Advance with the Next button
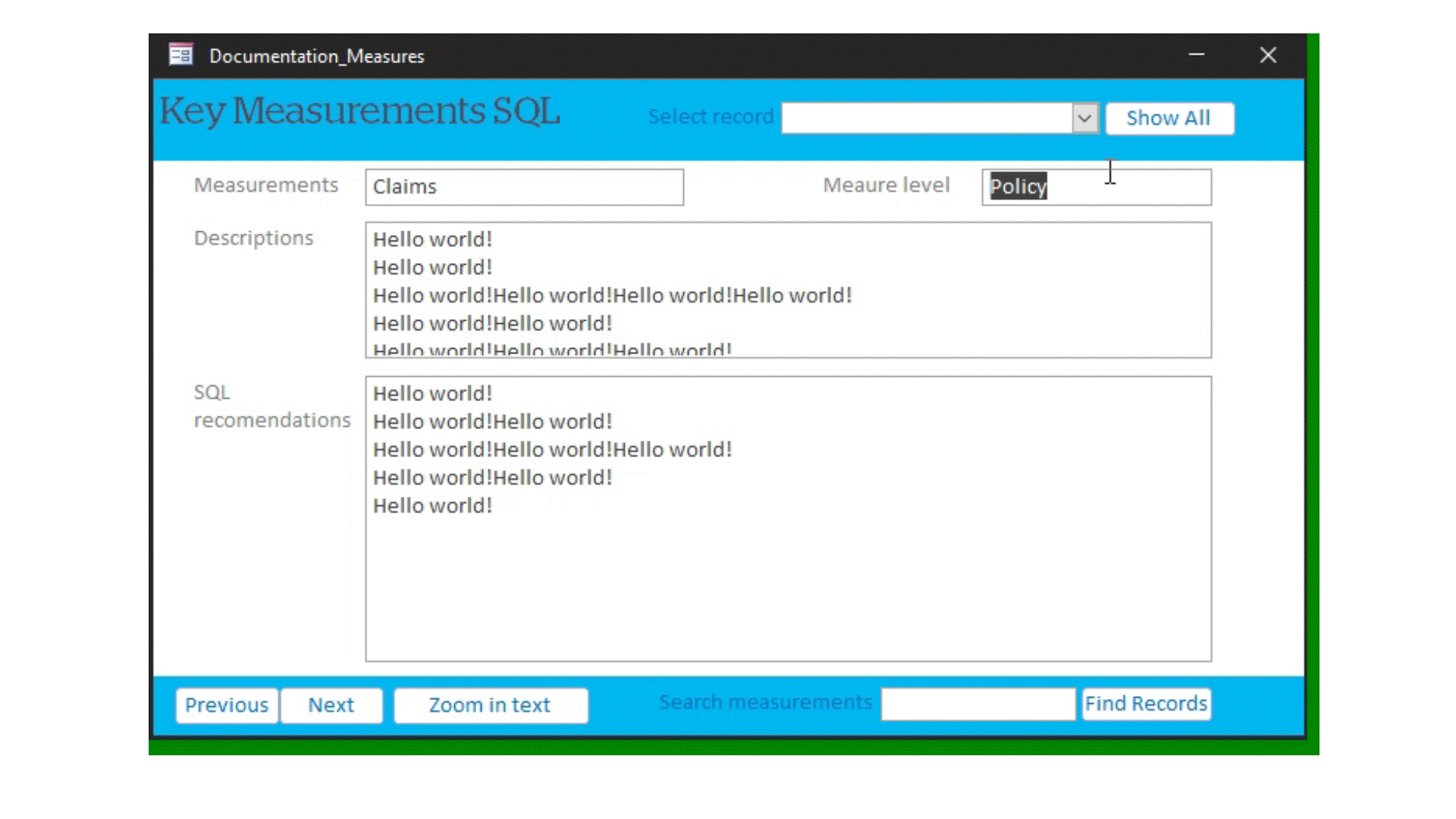 331,705
